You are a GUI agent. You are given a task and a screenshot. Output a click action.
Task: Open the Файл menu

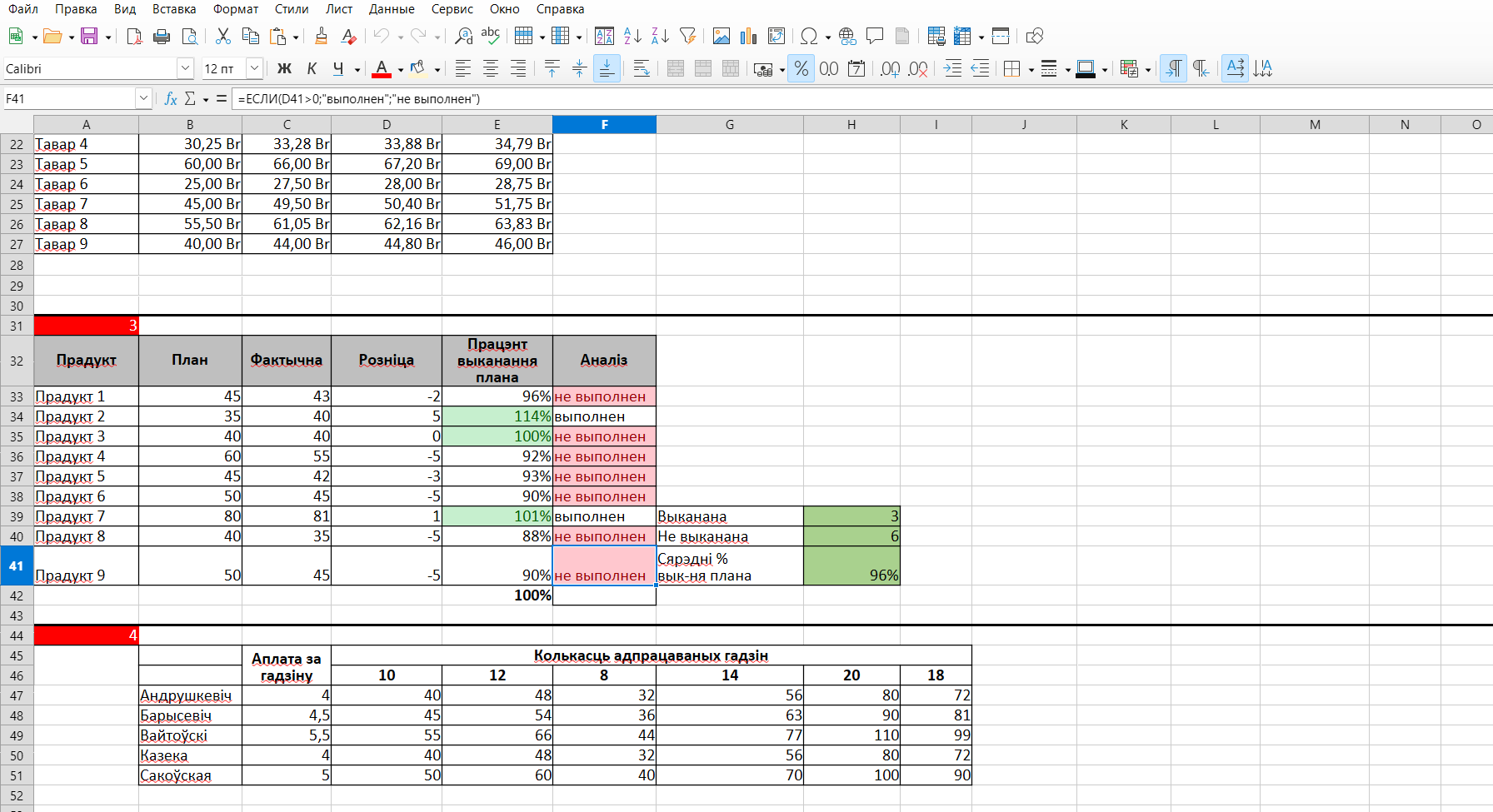point(23,9)
